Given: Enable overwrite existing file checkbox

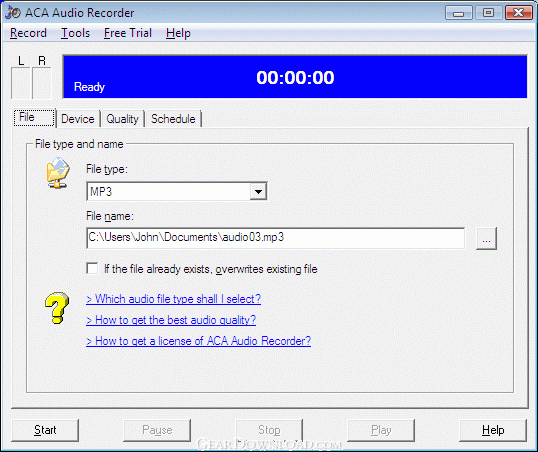Looking at the screenshot, I should 92,268.
